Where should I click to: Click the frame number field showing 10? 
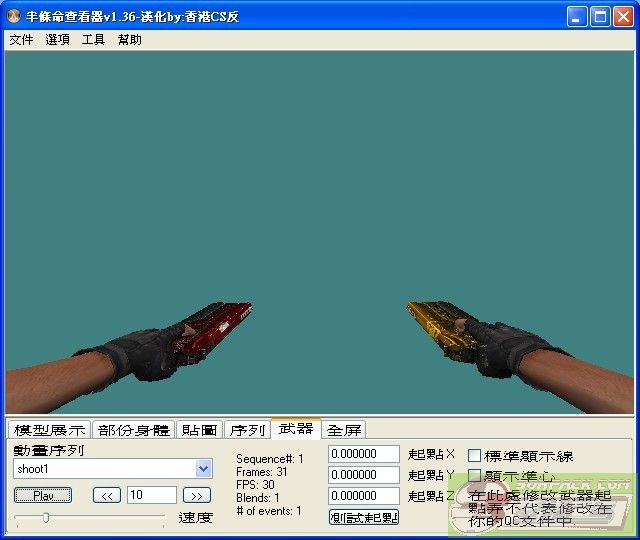(x=151, y=495)
